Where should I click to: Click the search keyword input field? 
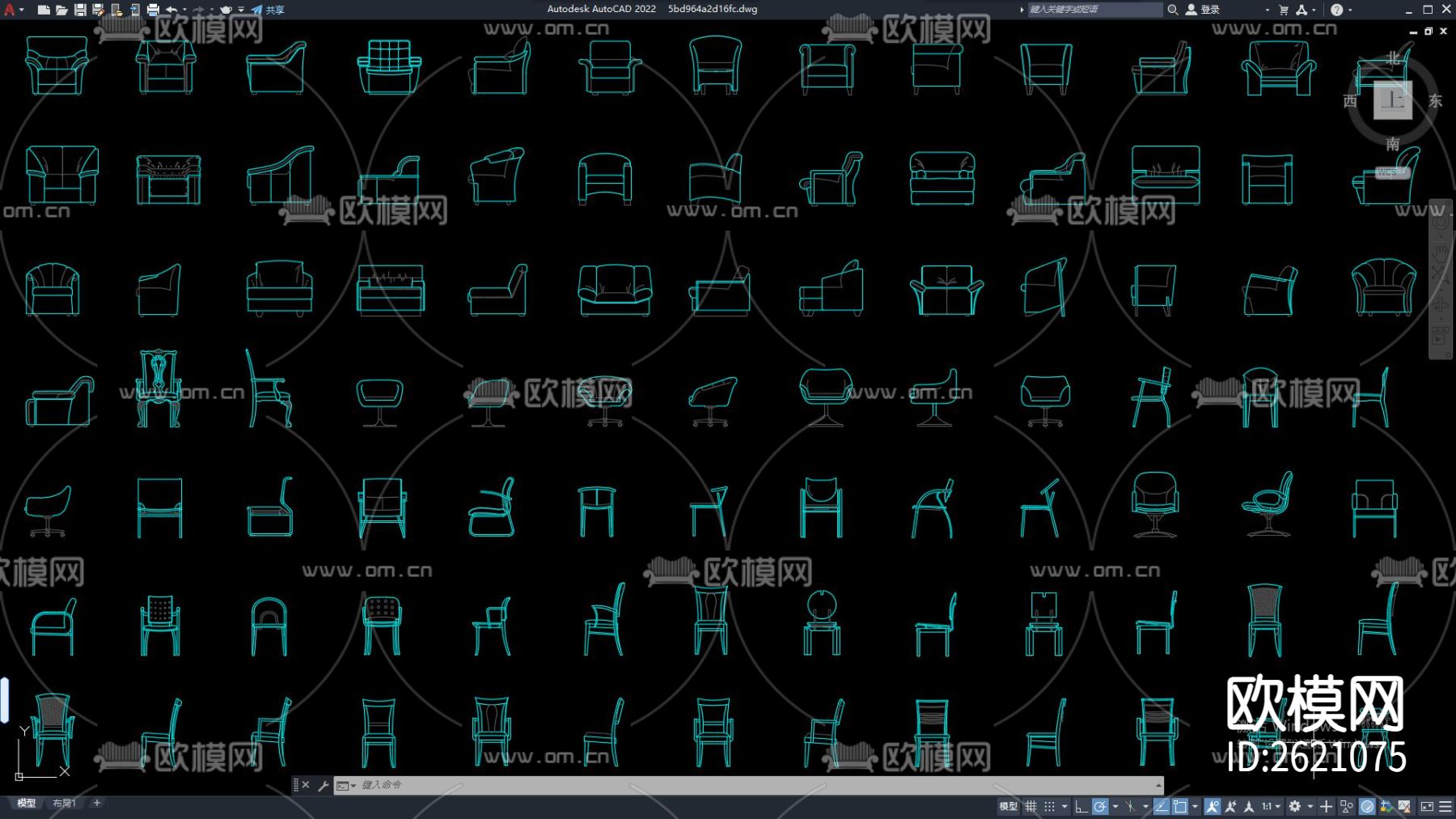click(1094, 10)
